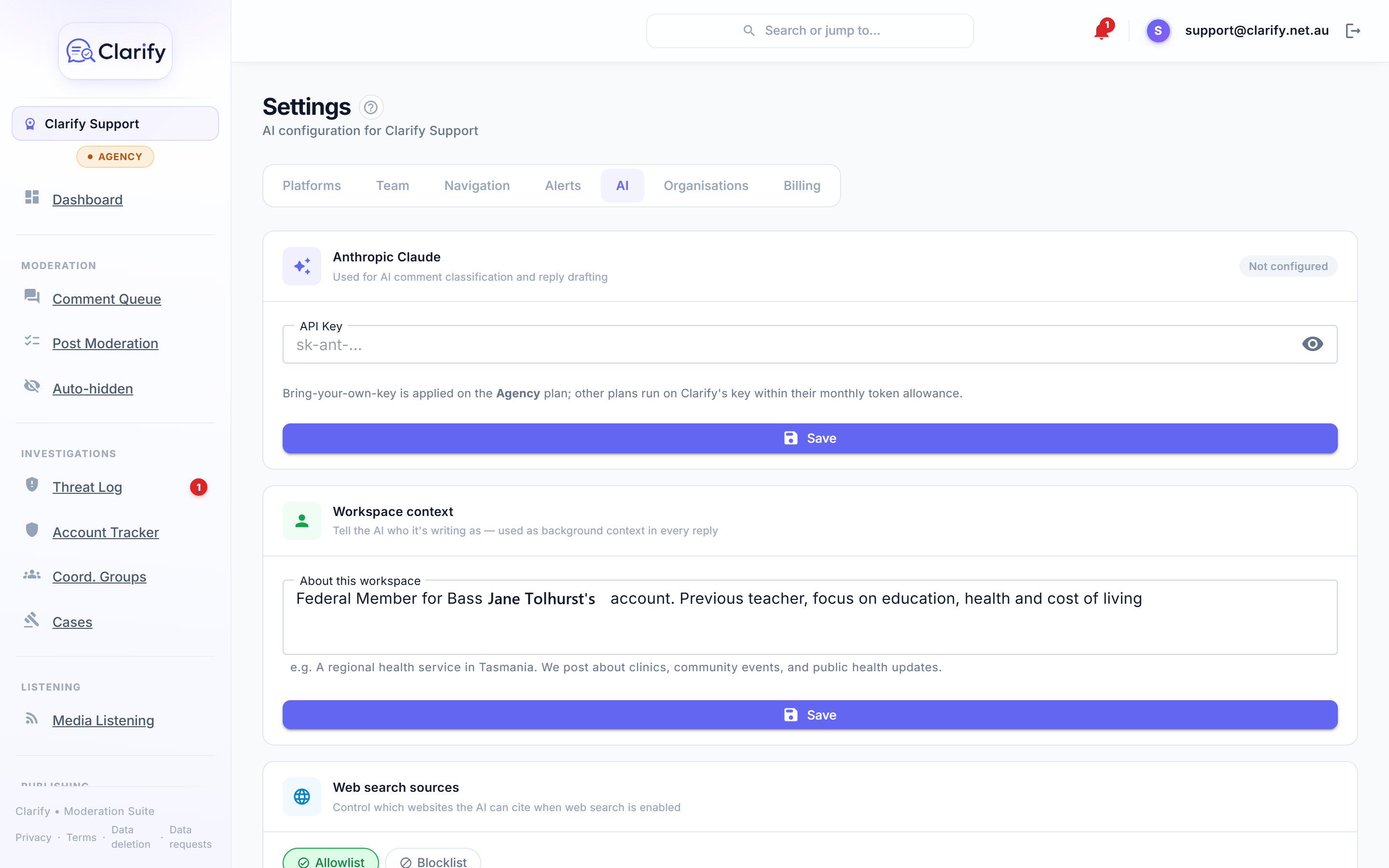Click the Clarify logo

pyautogui.click(x=115, y=51)
